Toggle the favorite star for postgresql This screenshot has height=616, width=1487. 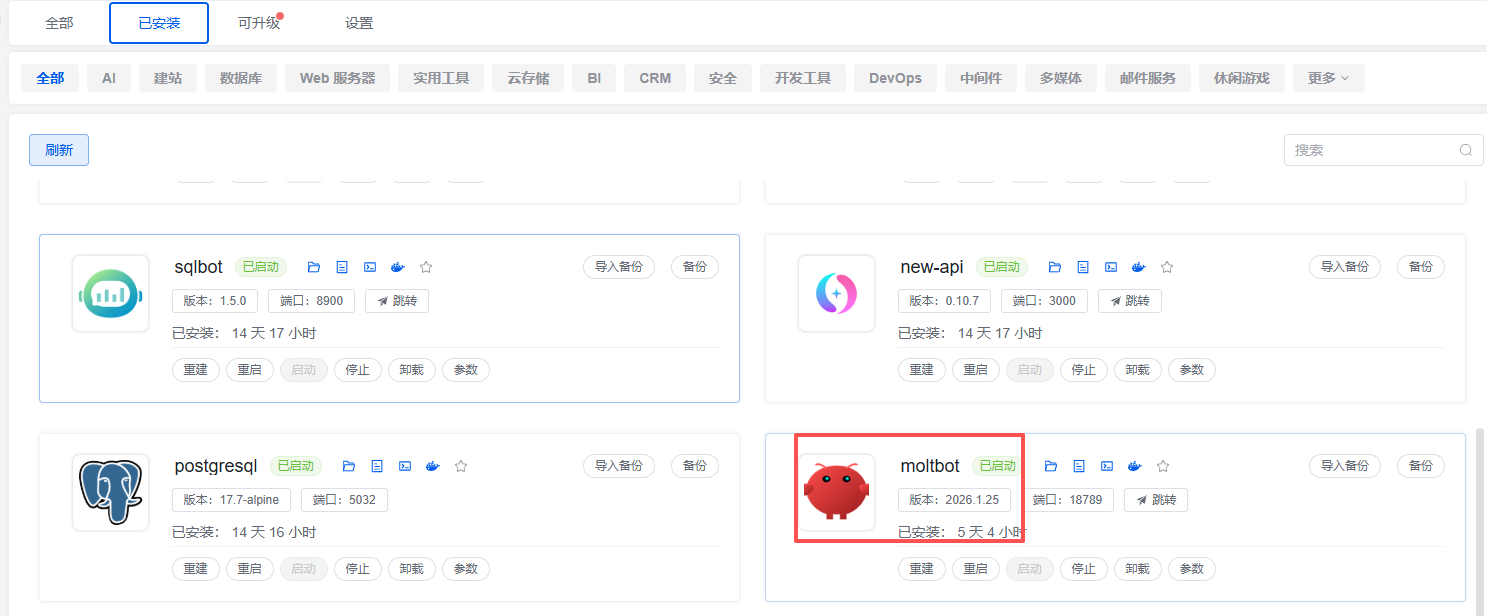pos(461,466)
